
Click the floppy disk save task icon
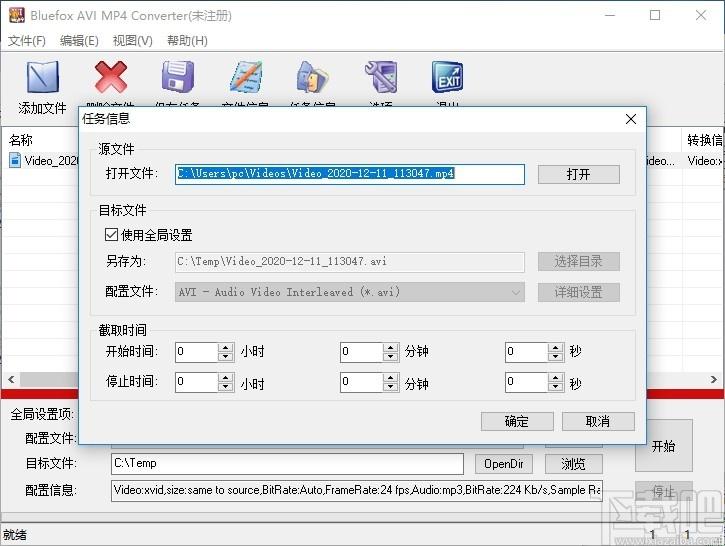point(177,78)
